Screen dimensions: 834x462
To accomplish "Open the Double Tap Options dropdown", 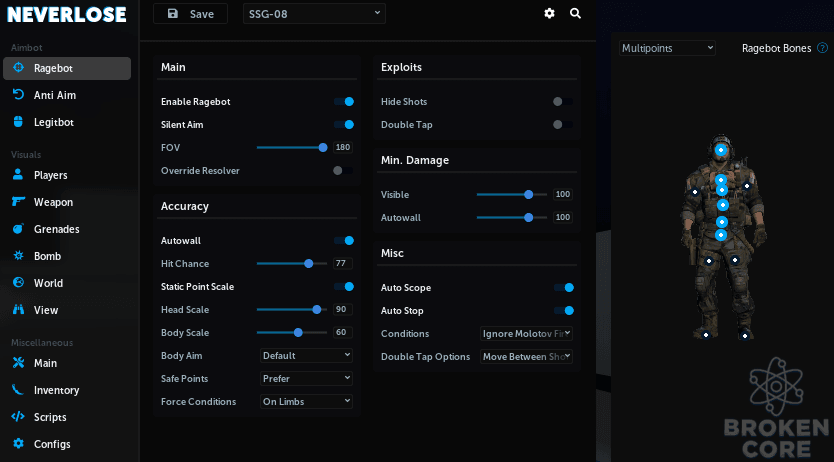I will point(526,356).
